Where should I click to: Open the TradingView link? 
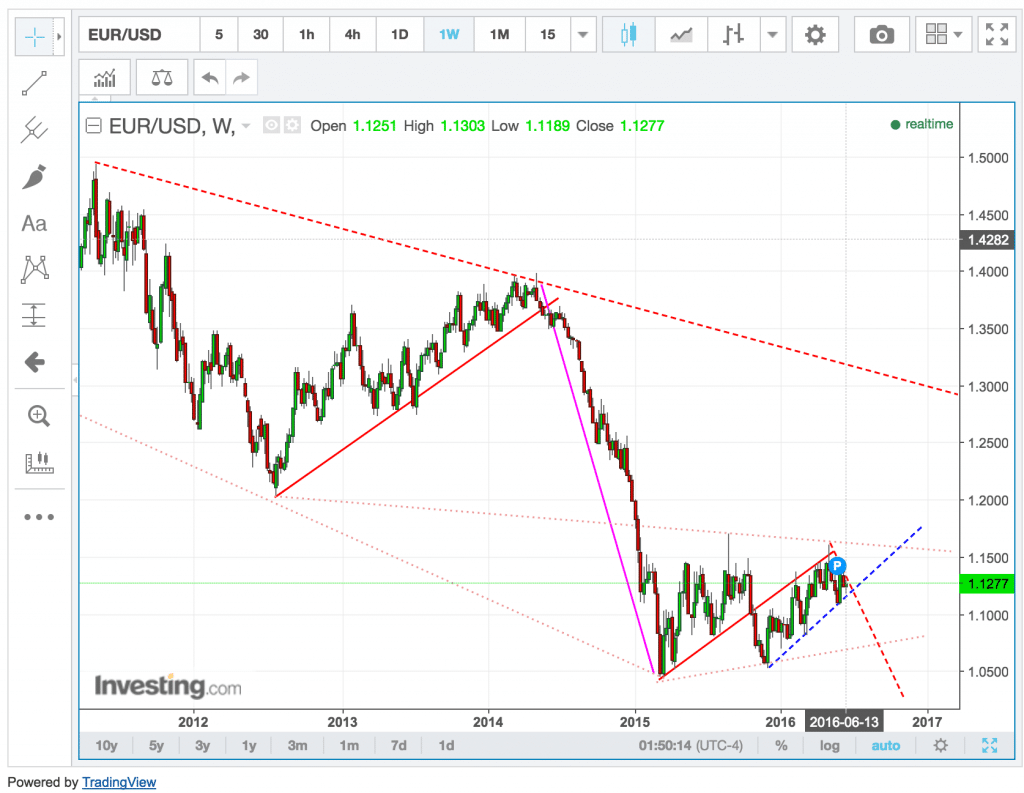118,782
